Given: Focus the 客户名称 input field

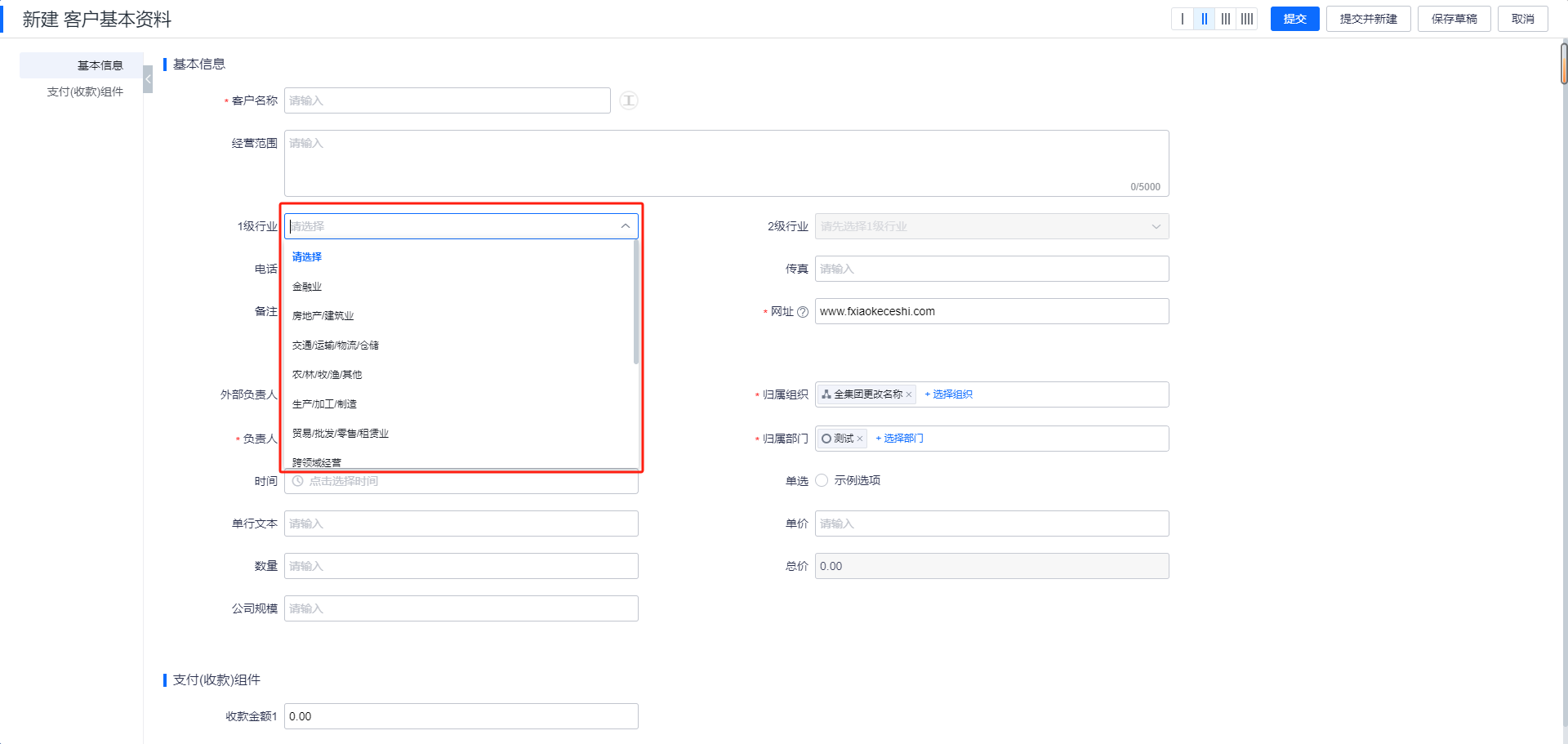Looking at the screenshot, I should click(447, 100).
